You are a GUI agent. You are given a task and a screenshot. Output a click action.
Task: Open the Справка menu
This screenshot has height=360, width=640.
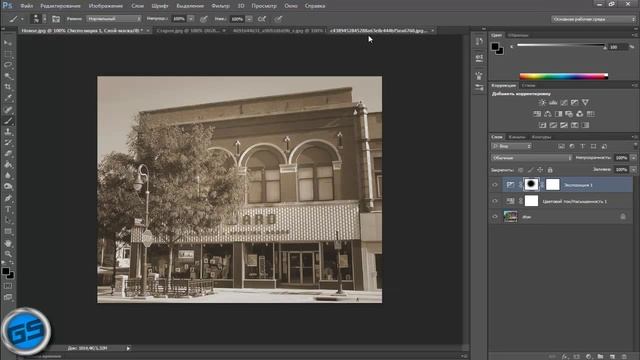tap(315, 6)
